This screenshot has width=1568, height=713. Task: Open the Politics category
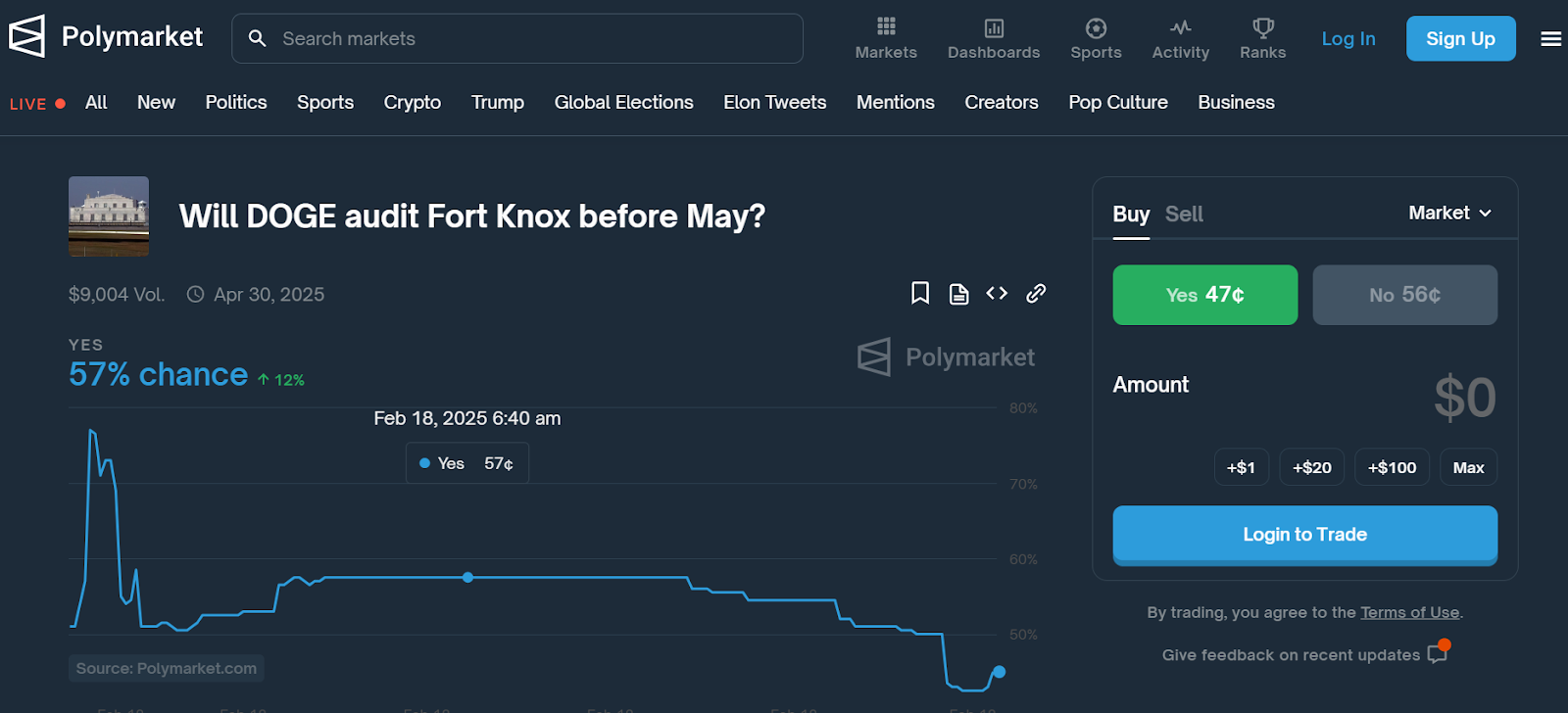pos(236,102)
